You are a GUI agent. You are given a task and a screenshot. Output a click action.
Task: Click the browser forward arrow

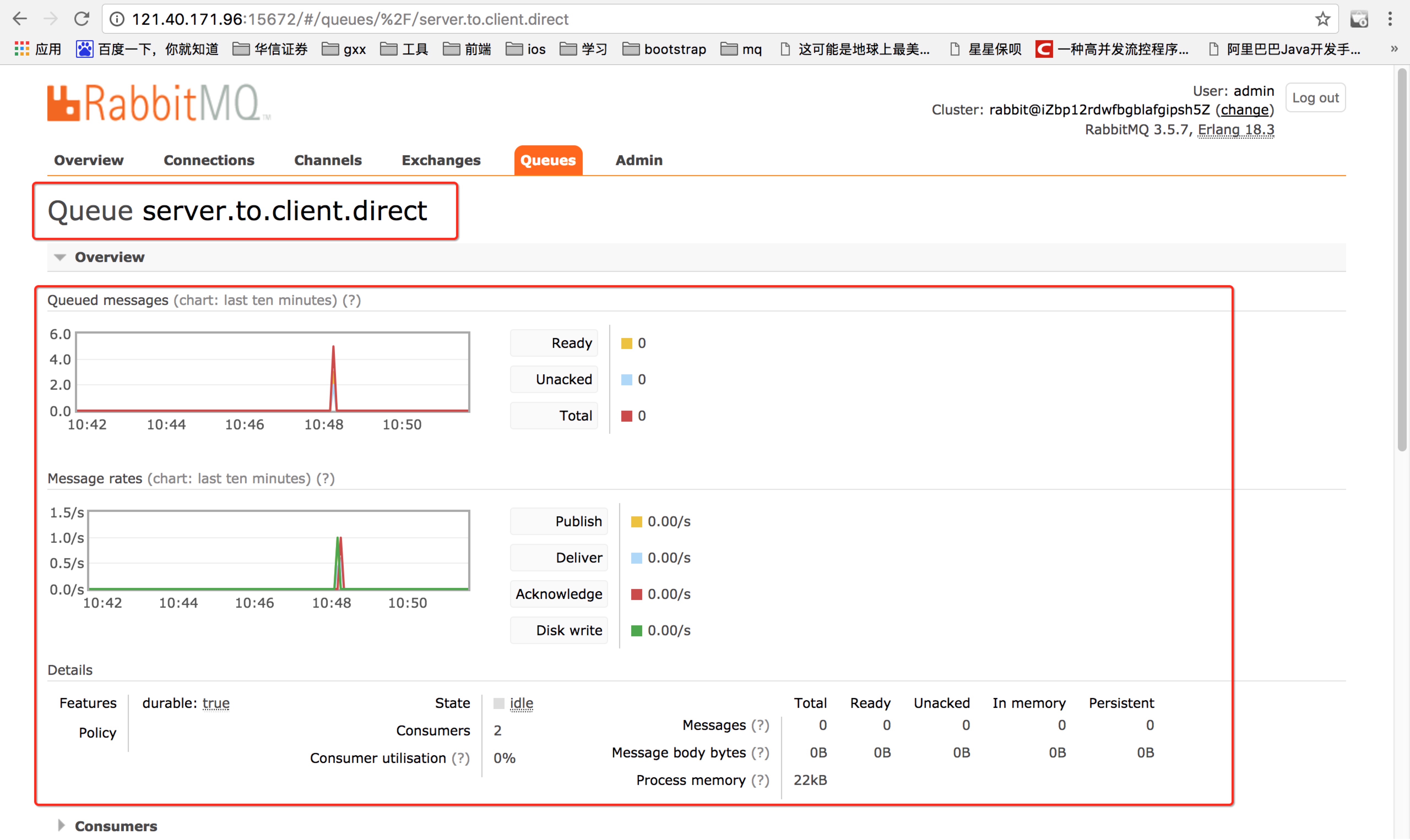pyautogui.click(x=50, y=19)
